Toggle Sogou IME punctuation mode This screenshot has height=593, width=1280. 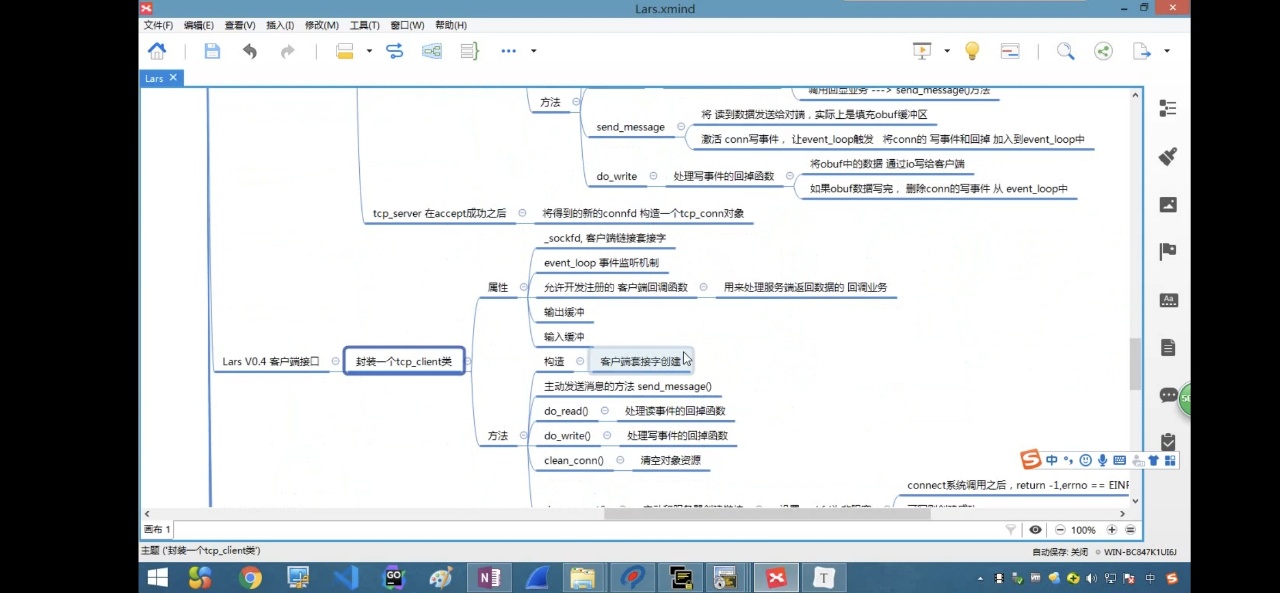1068,460
